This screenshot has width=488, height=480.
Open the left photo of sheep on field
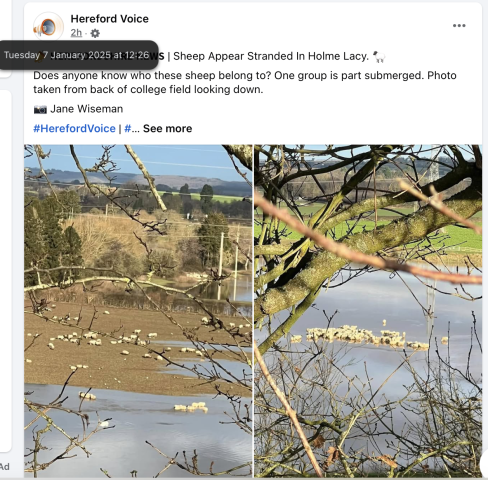(x=138, y=311)
